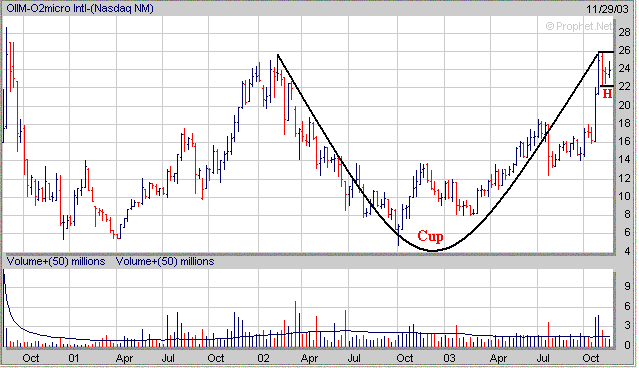639x368 pixels.
Task: Select the 3 volume axis label
Action: pos(627,325)
